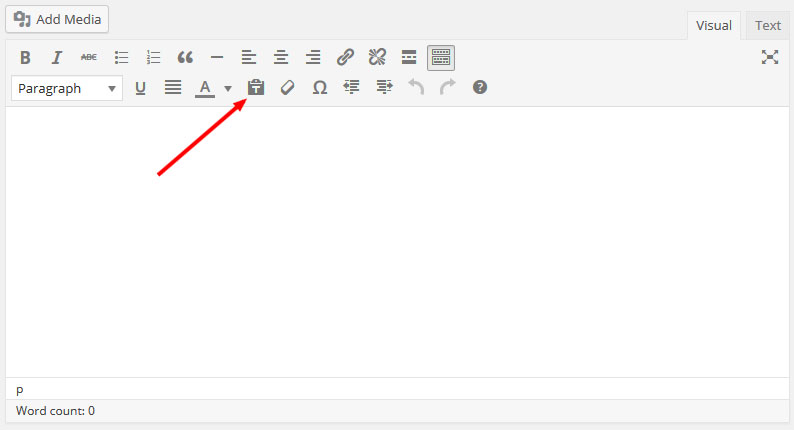Toggle bold formatting

pos(25,58)
